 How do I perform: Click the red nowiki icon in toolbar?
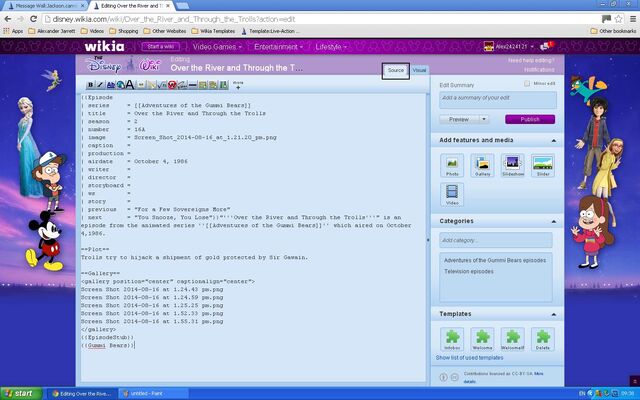click(172, 85)
